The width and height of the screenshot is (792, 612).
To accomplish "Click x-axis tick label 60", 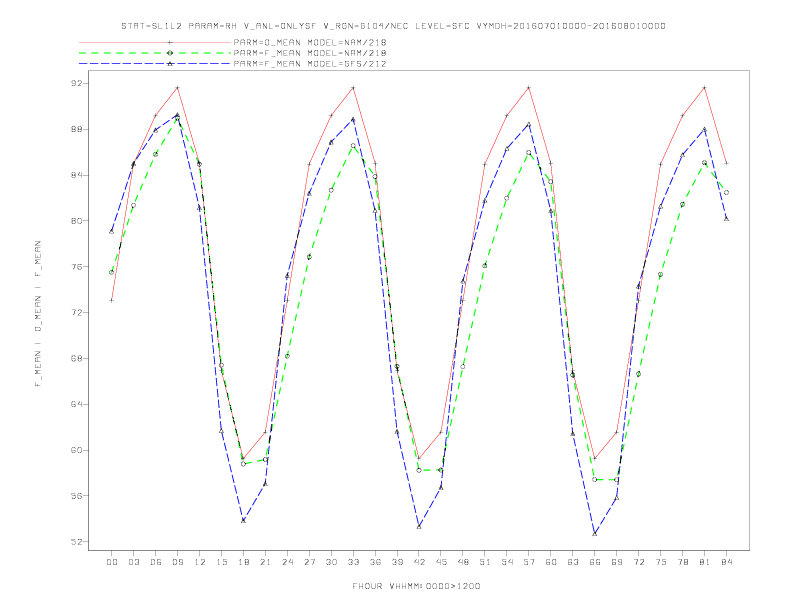I will 551,562.
